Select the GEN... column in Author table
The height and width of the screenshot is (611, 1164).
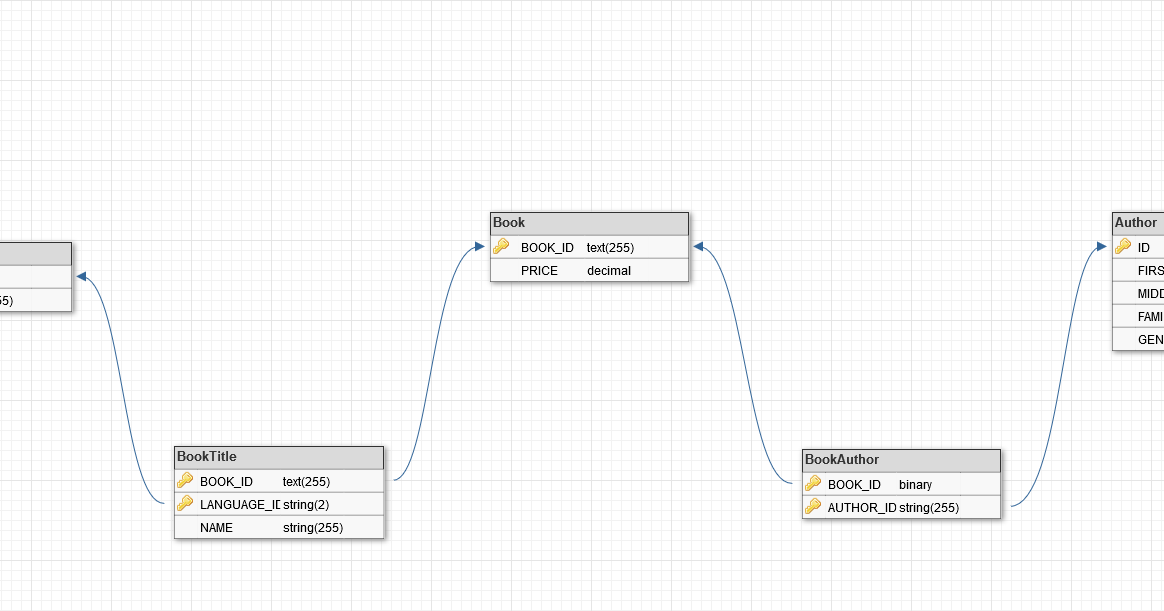click(1151, 340)
